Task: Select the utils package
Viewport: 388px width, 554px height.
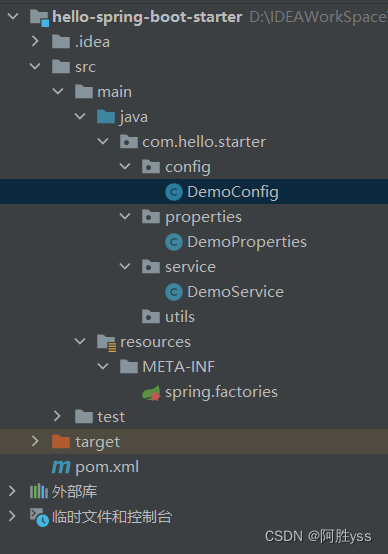Action: pyautogui.click(x=180, y=317)
